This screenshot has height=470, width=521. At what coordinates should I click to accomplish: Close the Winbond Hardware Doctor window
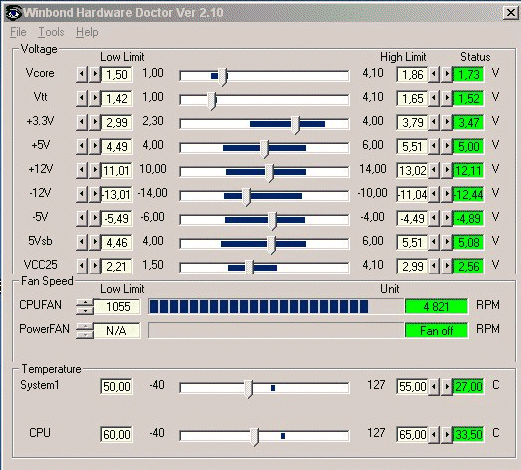click(x=511, y=13)
